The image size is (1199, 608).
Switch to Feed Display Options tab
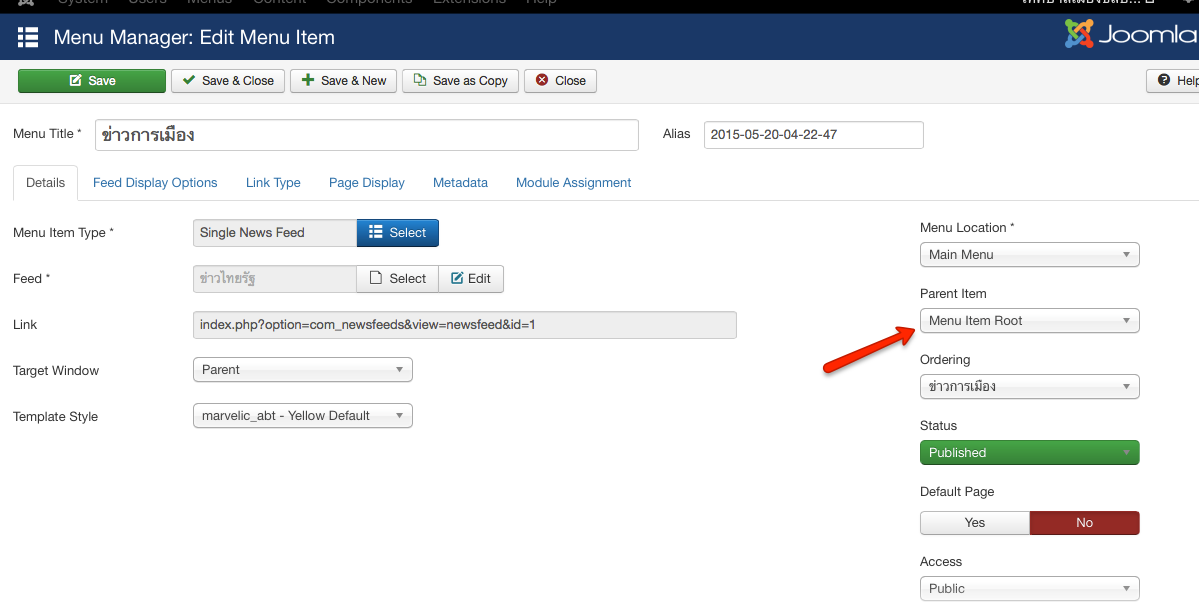155,183
